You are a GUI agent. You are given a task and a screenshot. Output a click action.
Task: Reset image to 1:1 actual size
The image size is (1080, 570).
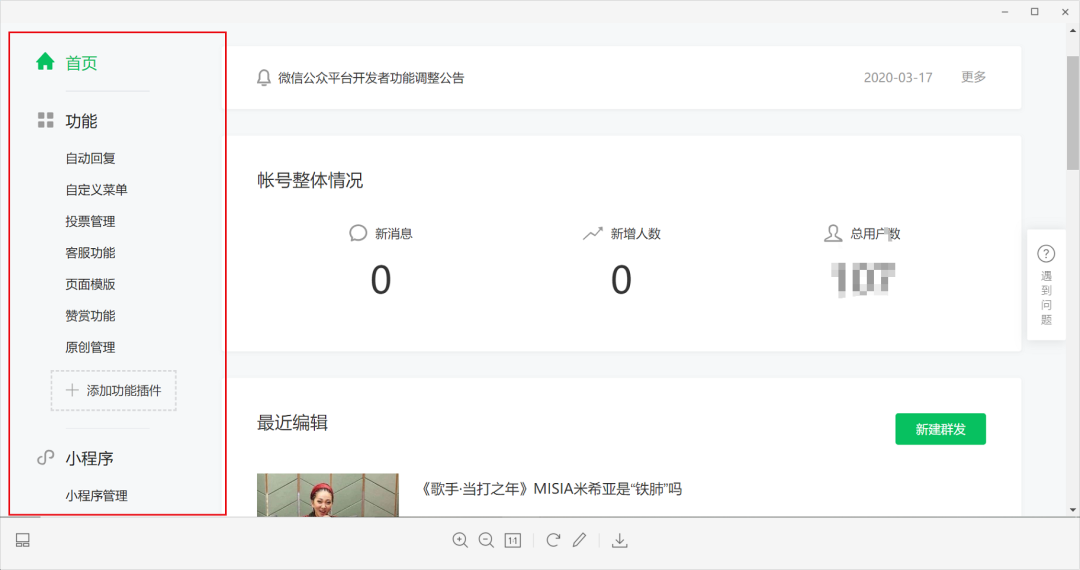click(x=513, y=540)
